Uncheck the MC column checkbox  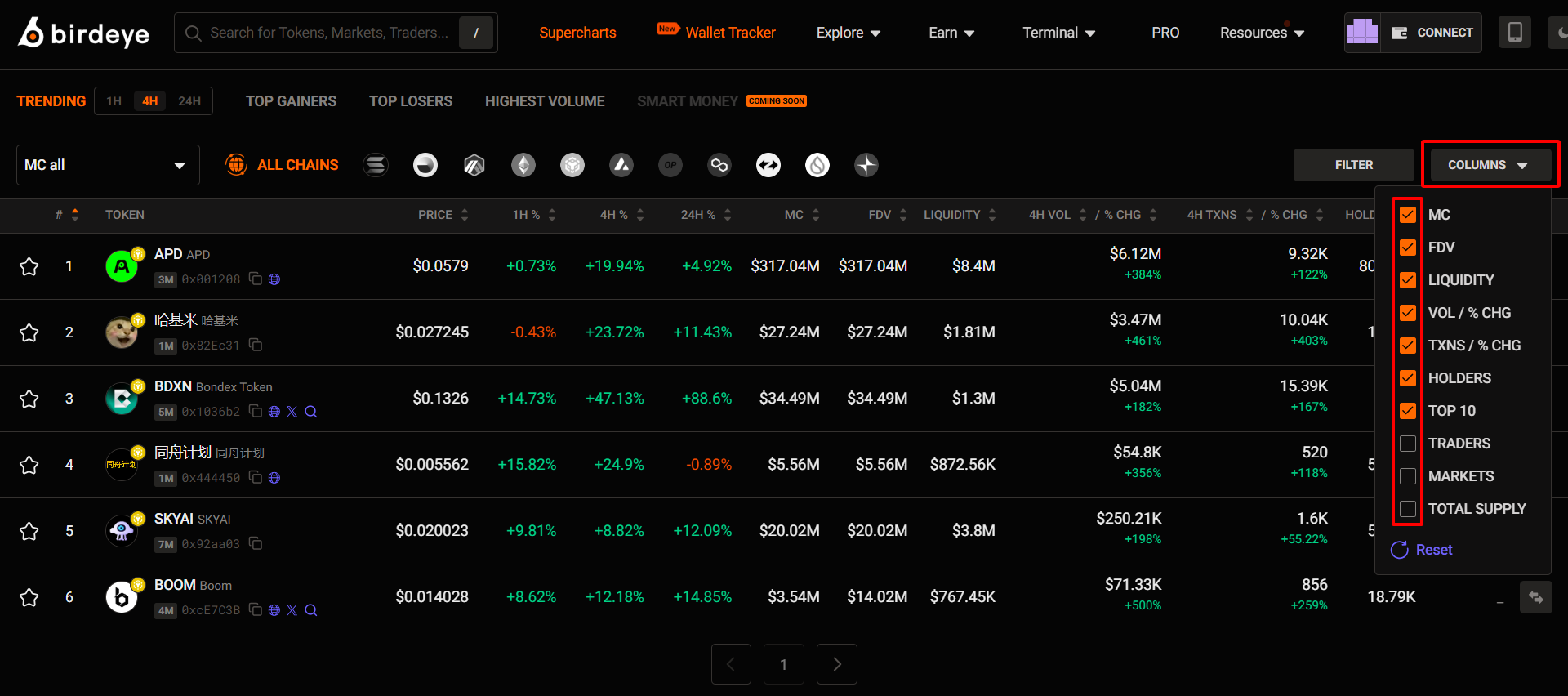(1408, 215)
